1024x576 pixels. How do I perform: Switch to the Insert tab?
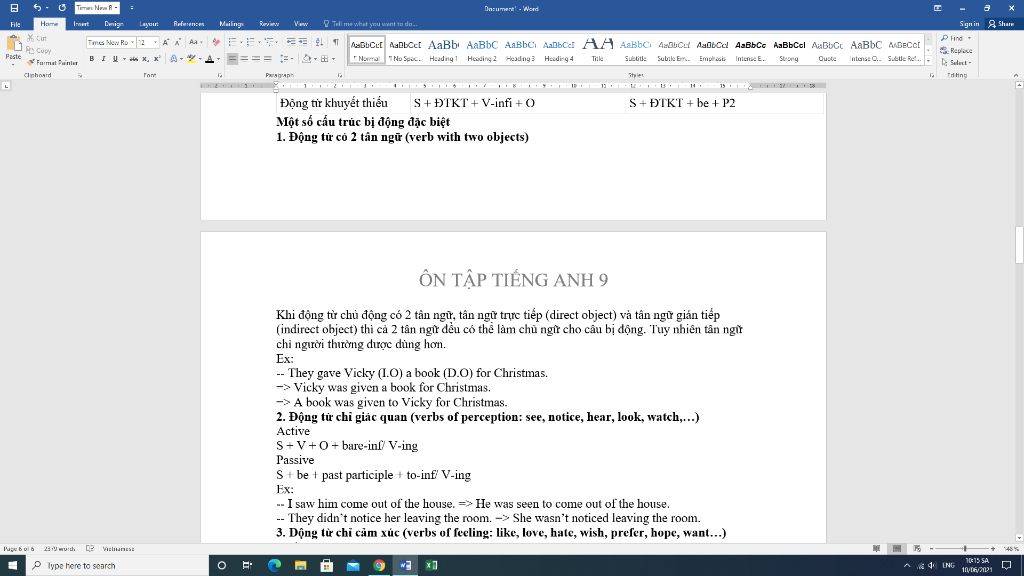(x=81, y=24)
